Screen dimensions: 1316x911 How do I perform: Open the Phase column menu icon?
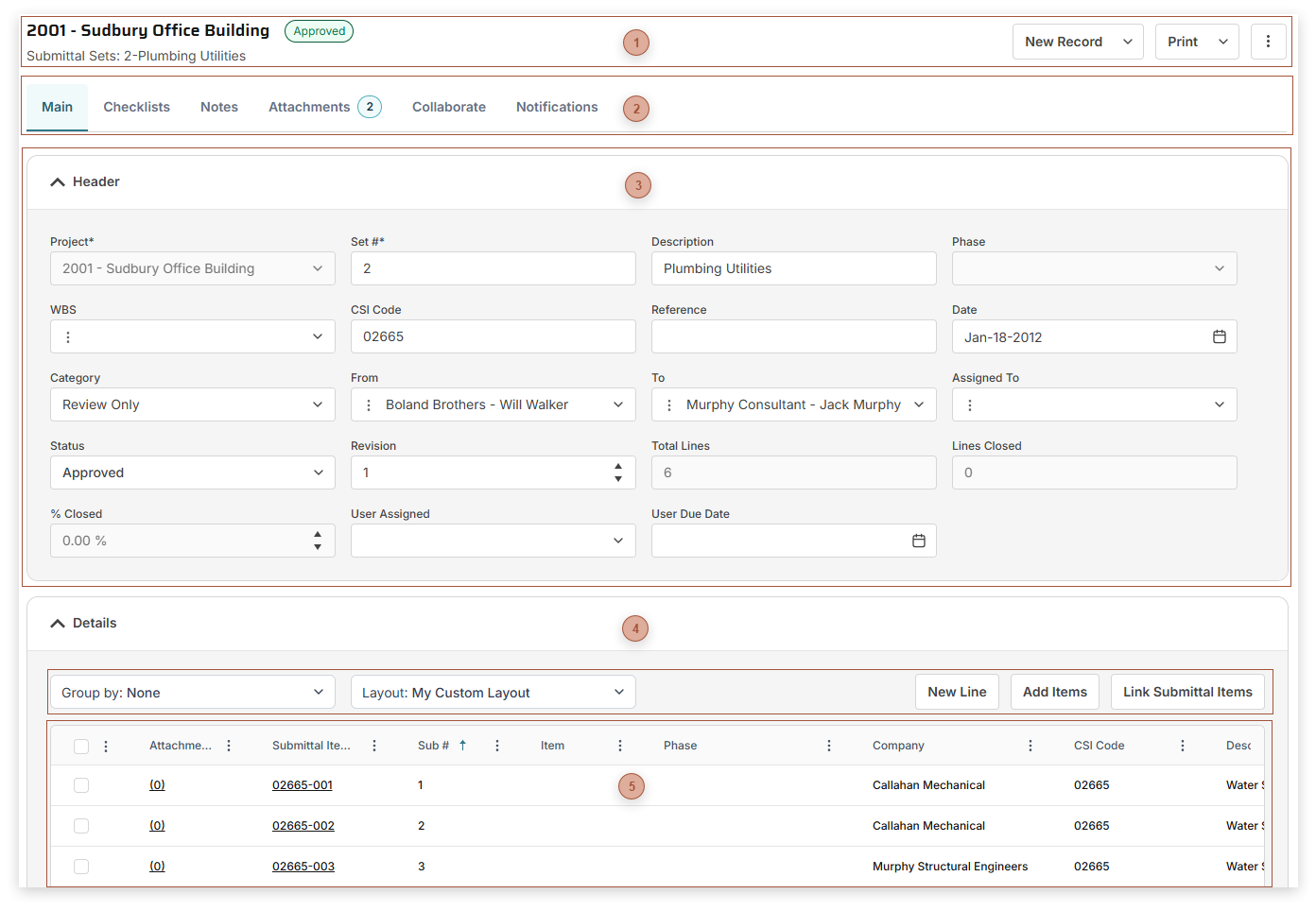pos(828,746)
